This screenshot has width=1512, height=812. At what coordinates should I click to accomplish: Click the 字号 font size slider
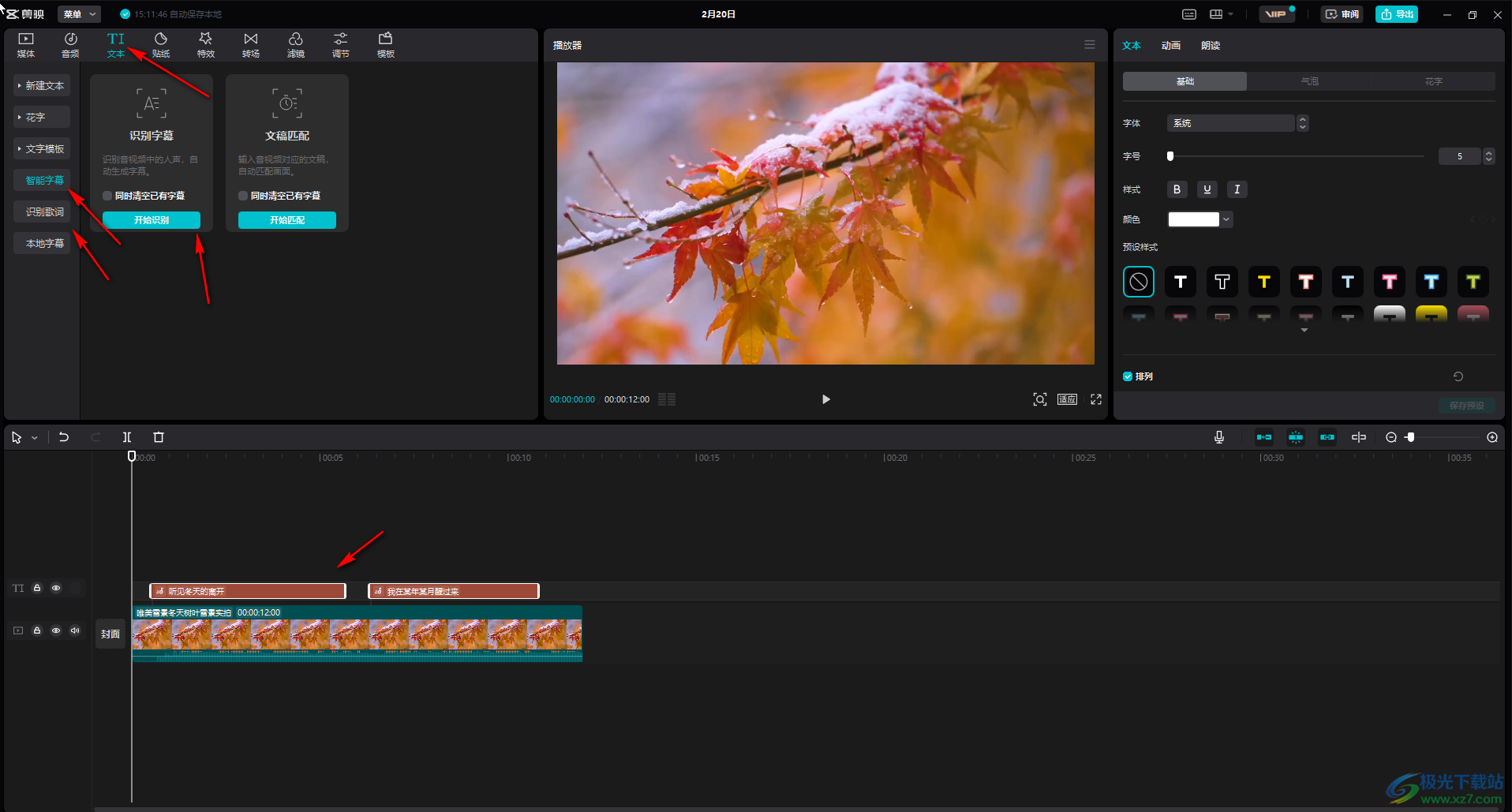[x=1296, y=156]
